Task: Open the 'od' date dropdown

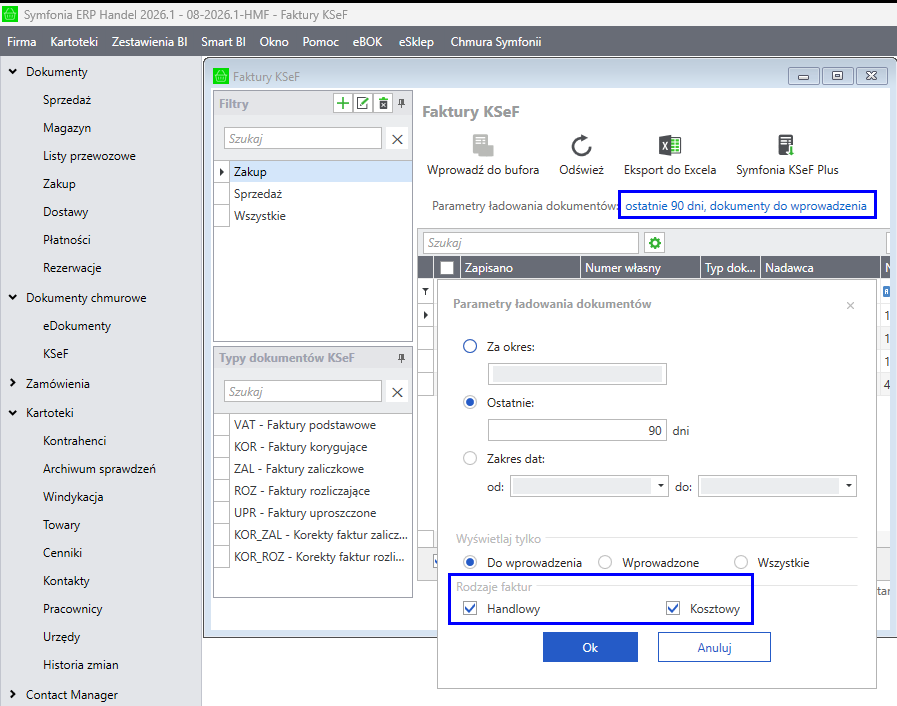Action: (x=661, y=487)
